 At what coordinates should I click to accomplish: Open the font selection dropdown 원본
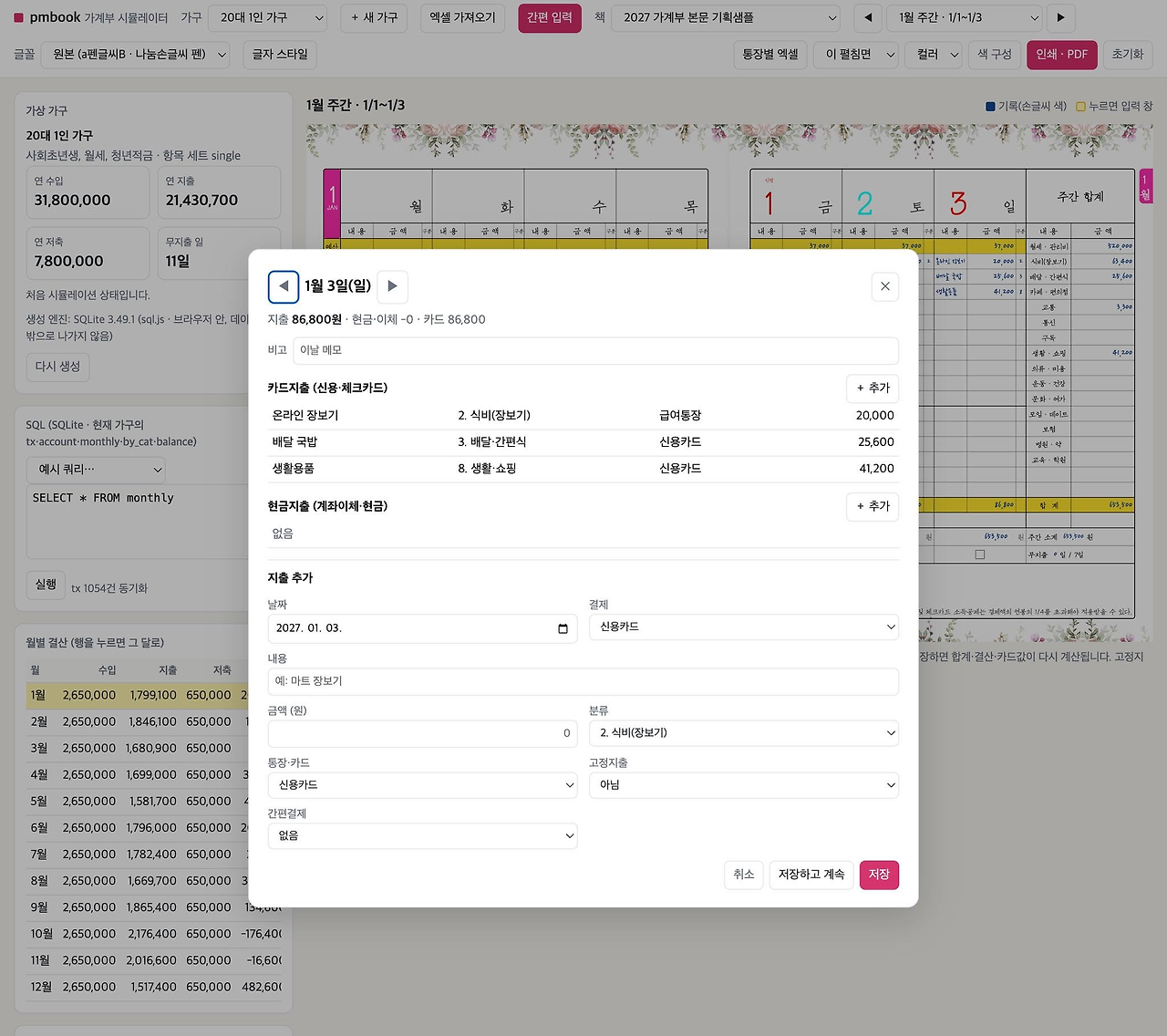pos(138,55)
